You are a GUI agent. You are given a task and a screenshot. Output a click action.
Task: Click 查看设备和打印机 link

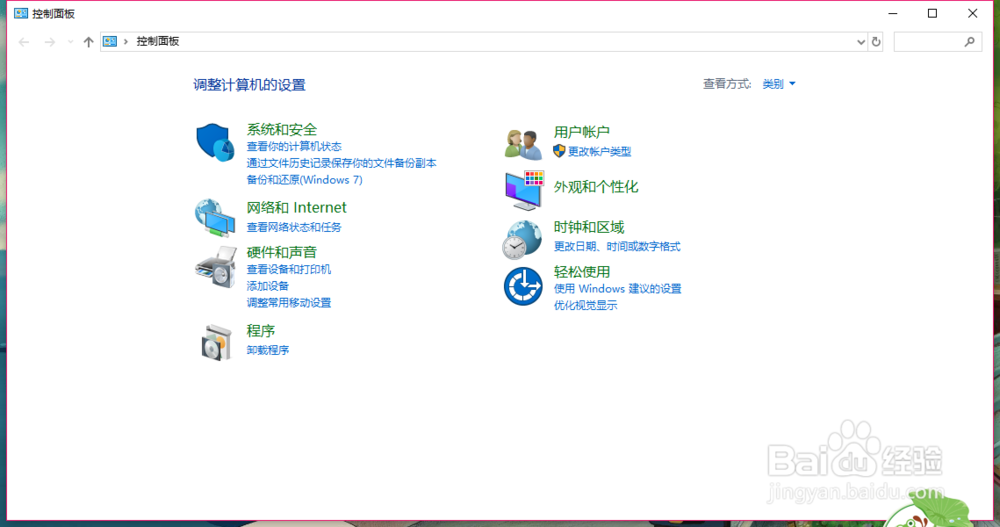tap(289, 269)
